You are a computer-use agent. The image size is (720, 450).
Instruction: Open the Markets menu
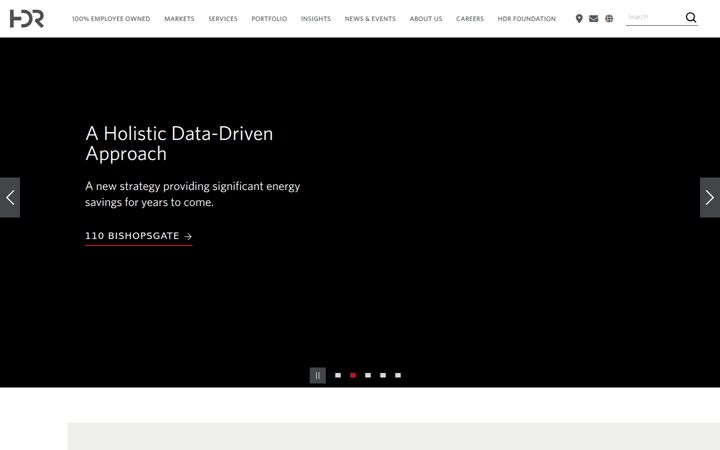(x=179, y=19)
